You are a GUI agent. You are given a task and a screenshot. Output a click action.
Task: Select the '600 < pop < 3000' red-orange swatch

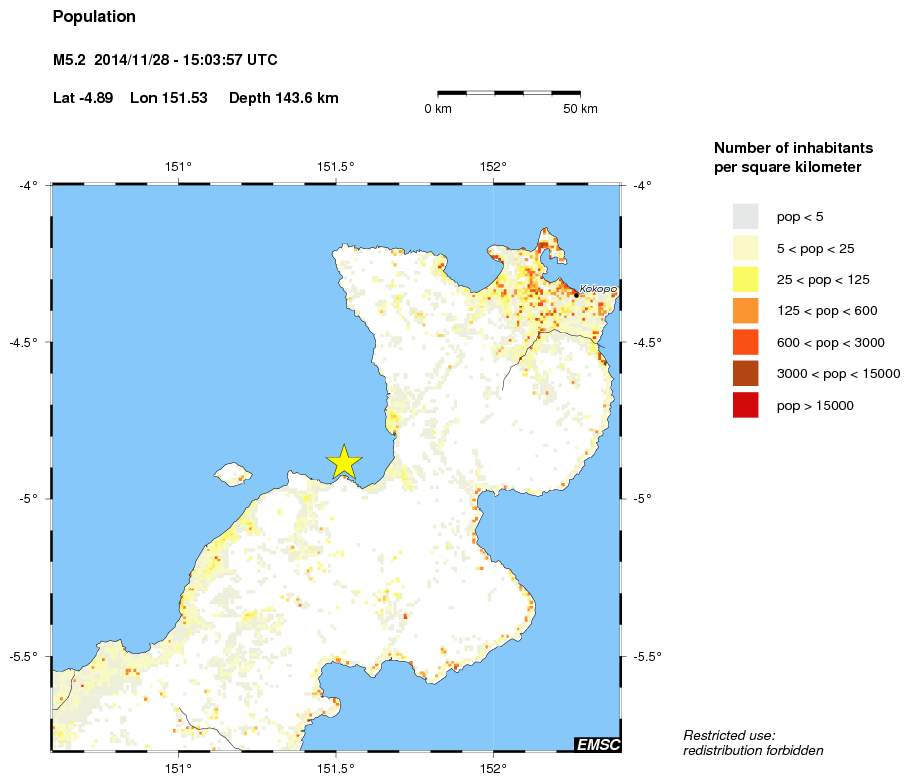tap(746, 342)
